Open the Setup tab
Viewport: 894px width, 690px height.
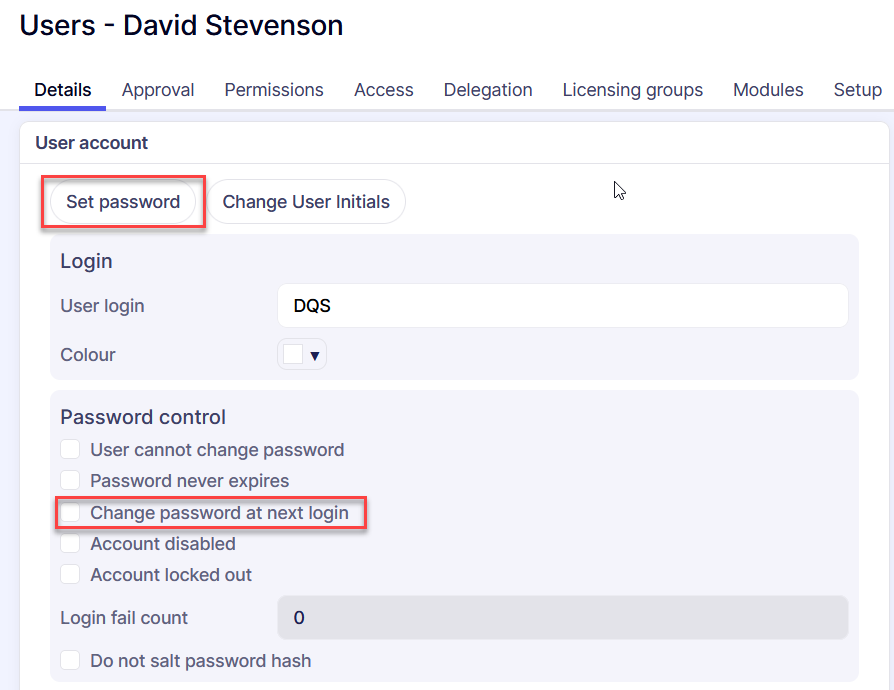[x=857, y=90]
